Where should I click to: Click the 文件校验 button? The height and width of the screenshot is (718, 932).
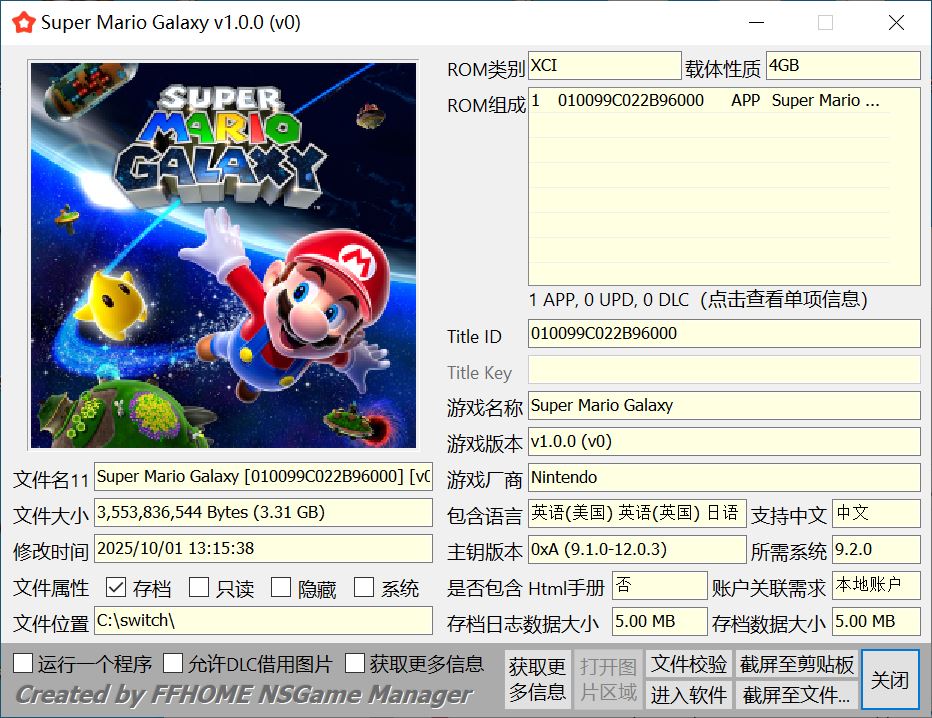coord(689,664)
